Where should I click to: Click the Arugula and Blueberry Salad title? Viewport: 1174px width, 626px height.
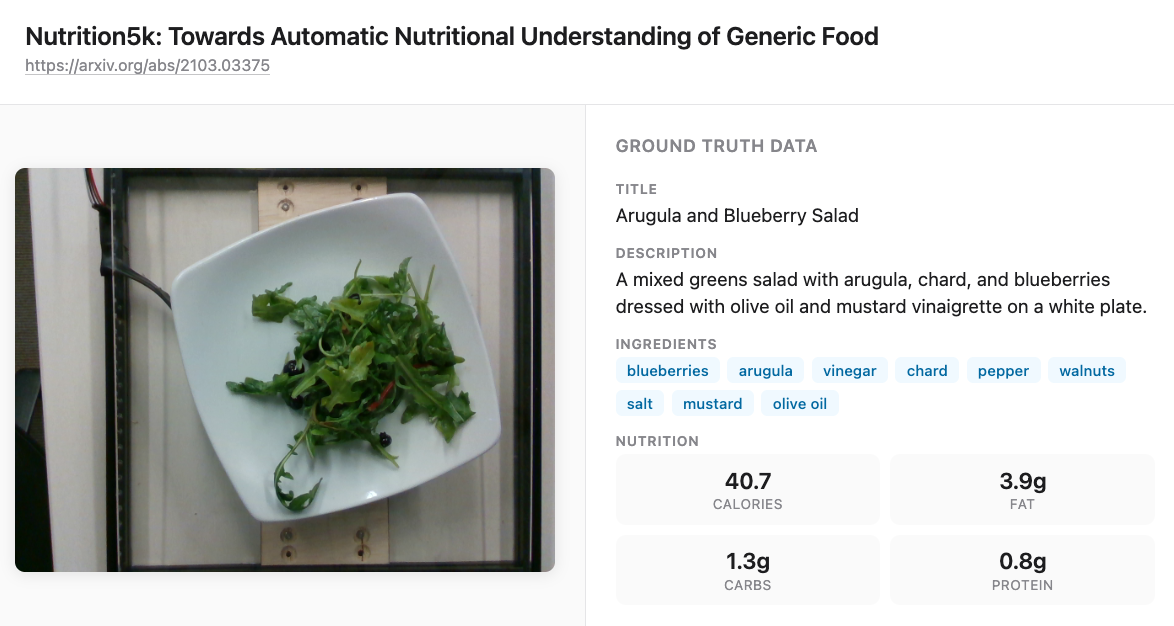click(x=737, y=216)
